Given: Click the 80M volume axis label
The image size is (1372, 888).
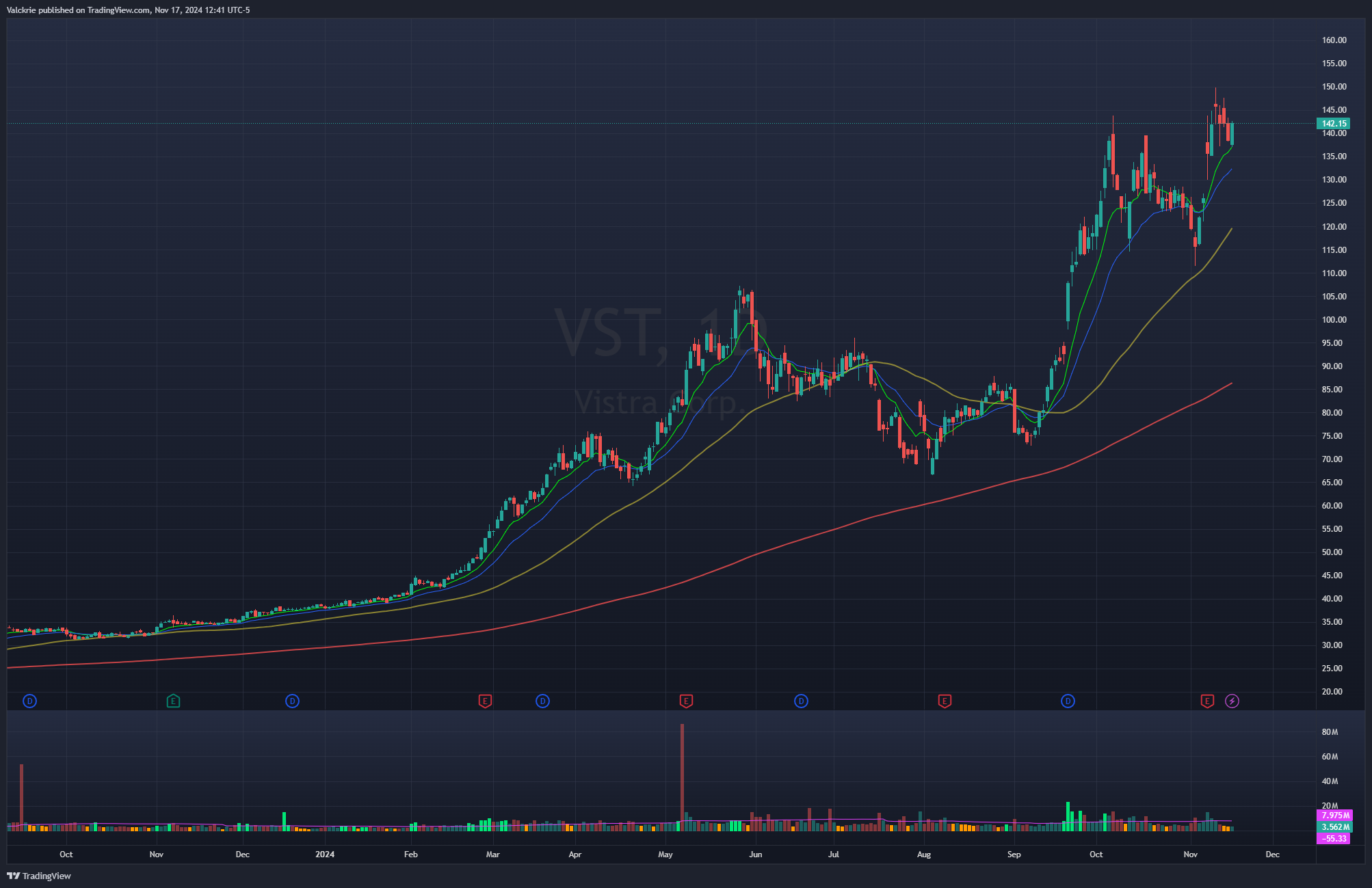Looking at the screenshot, I should 1330,732.
